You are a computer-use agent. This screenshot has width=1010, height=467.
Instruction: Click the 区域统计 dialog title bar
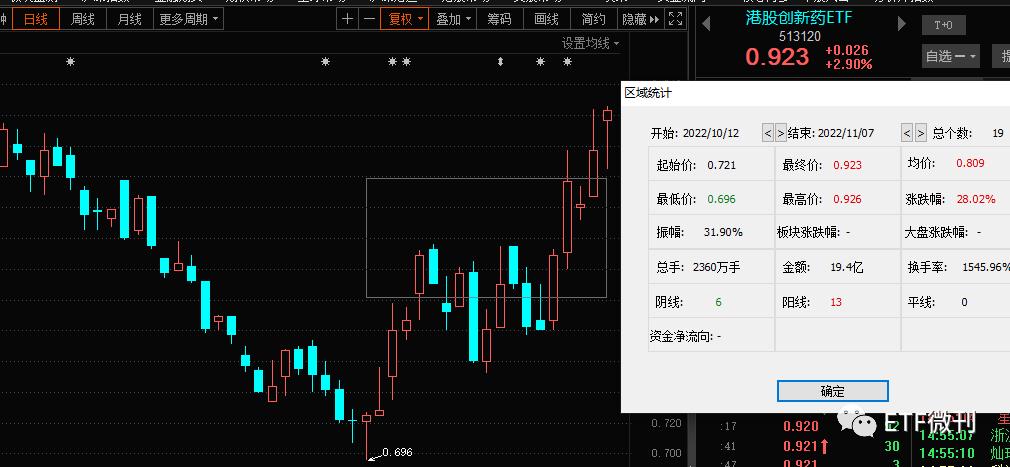click(815, 93)
